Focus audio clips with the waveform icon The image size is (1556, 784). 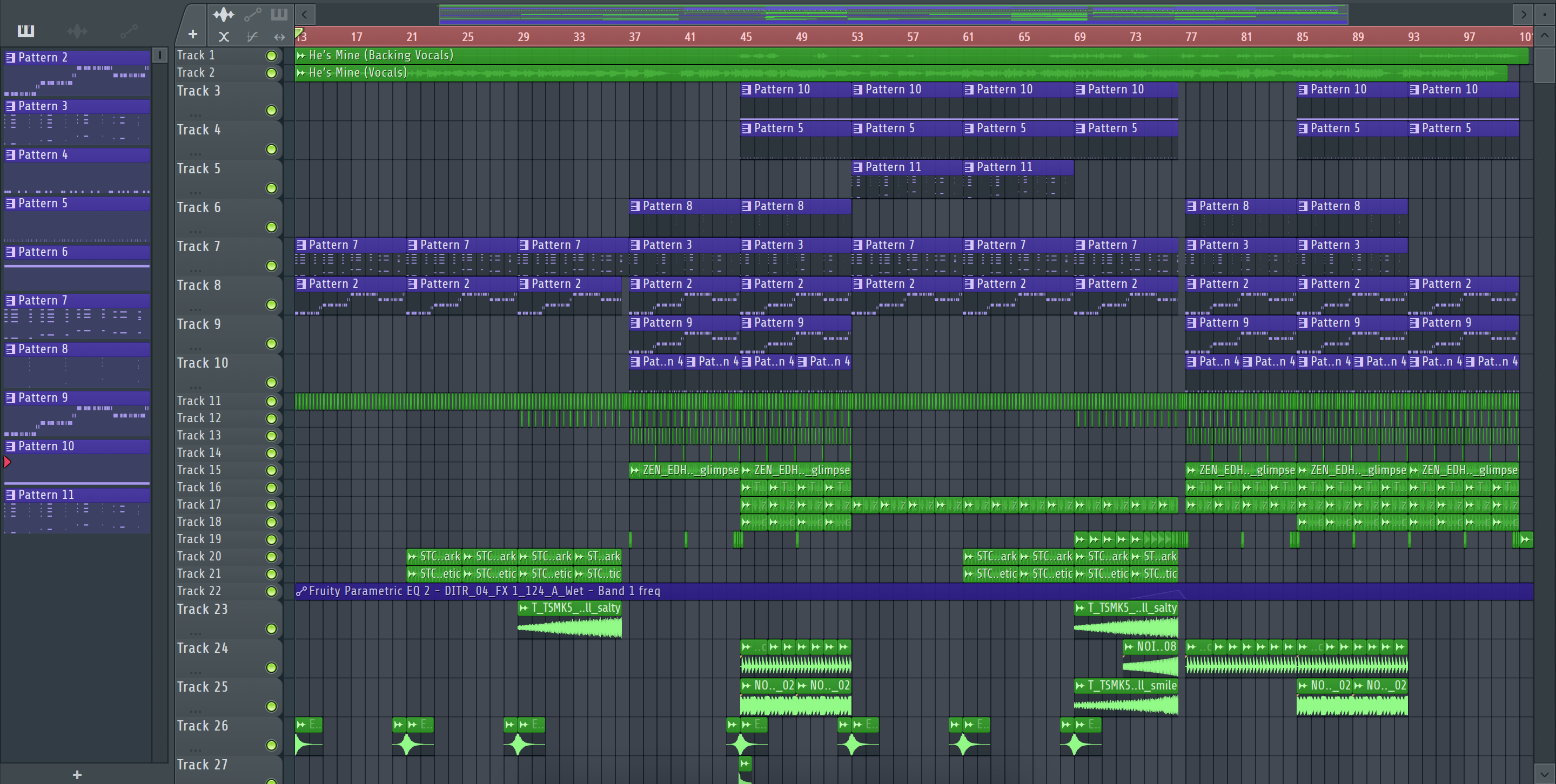click(x=224, y=15)
